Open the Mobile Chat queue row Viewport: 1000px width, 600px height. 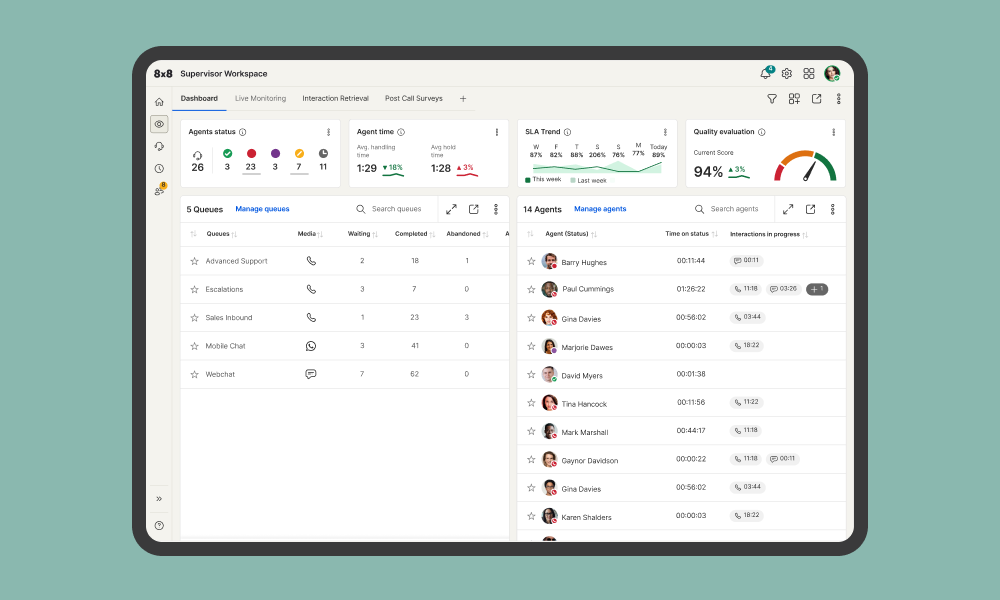point(344,346)
